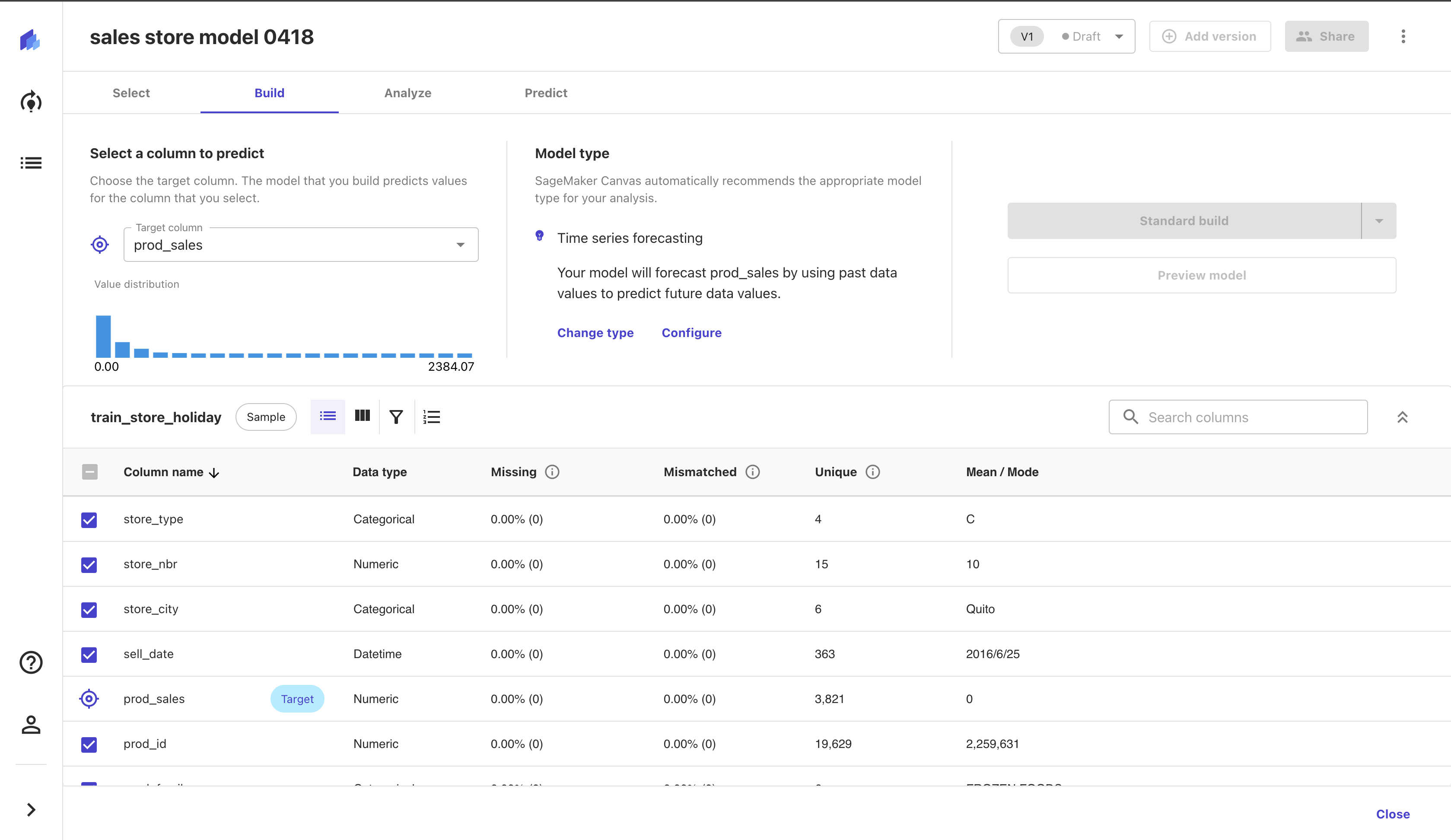This screenshot has width=1451, height=840.
Task: Click the Change type link
Action: pyautogui.click(x=595, y=333)
